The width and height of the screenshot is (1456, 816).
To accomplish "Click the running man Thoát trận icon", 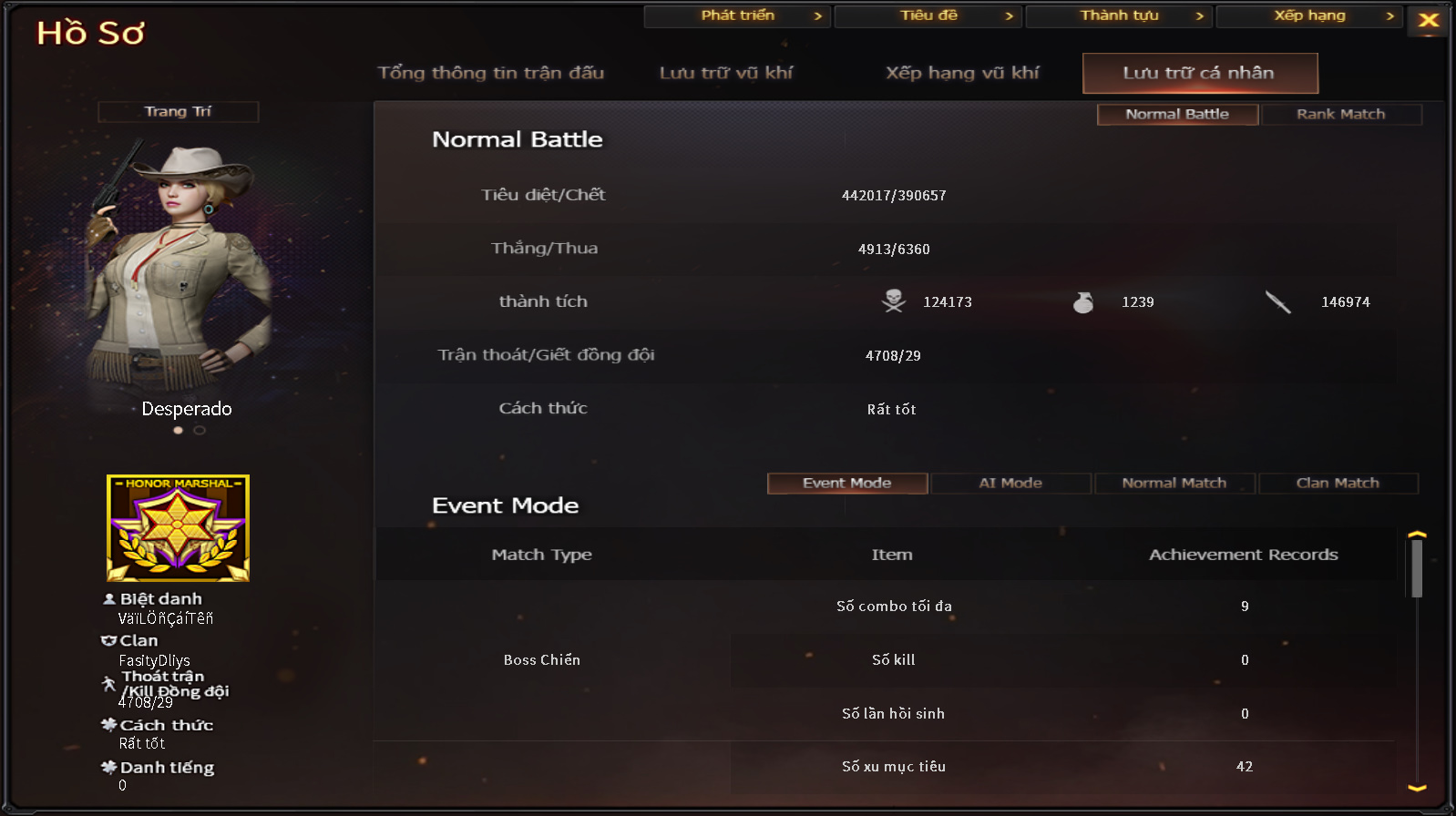I will 109,683.
